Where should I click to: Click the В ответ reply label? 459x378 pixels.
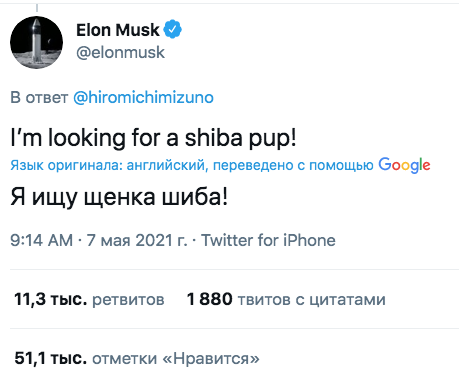39,98
